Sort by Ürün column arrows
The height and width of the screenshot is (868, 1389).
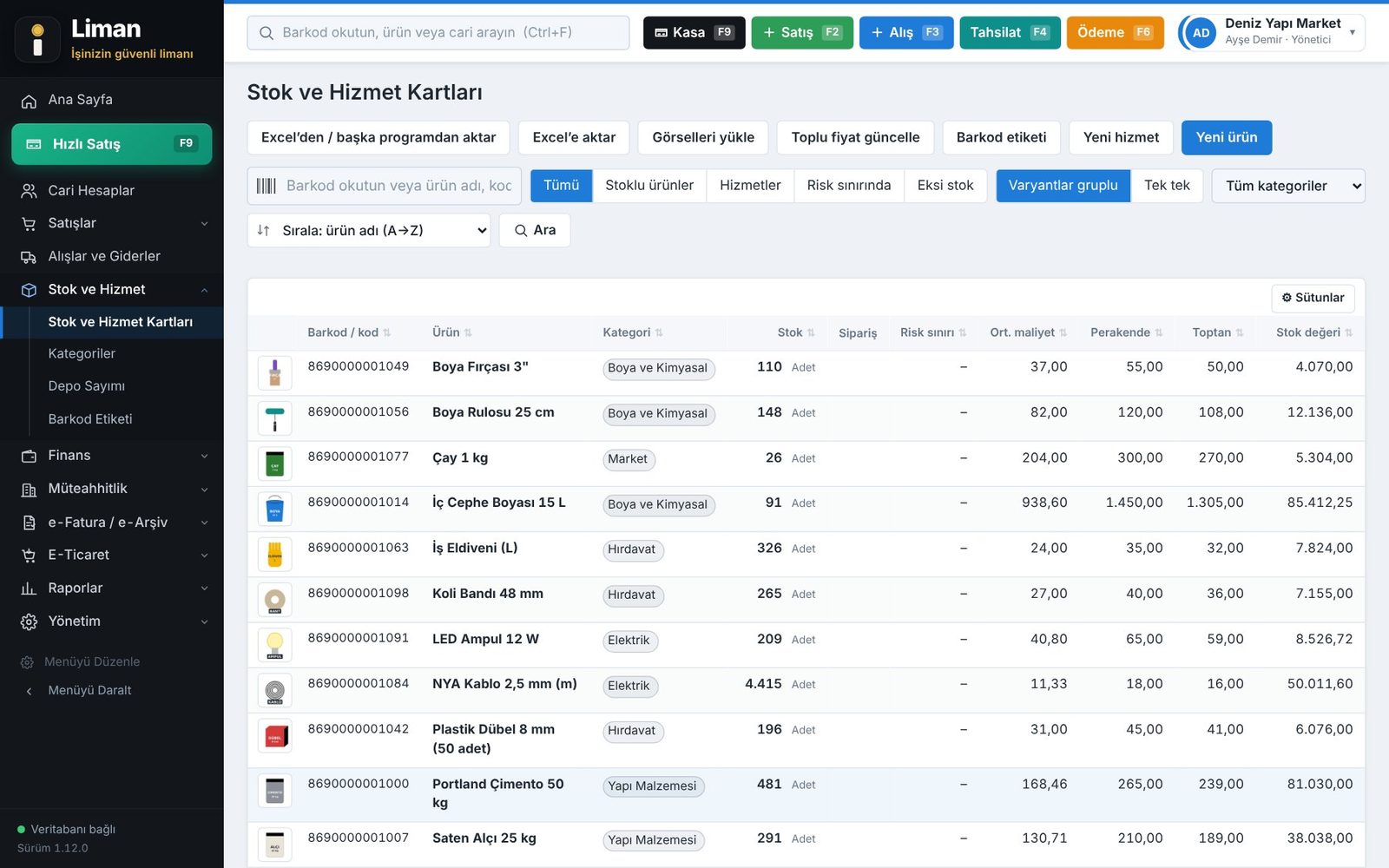click(x=468, y=333)
